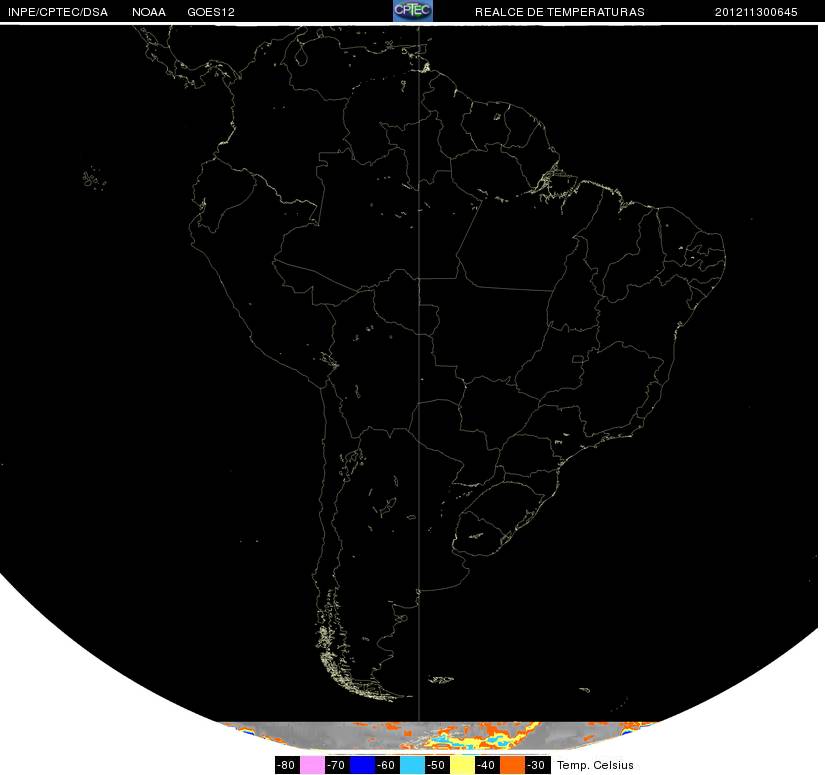Click the CPTEC logo in the header

(413, 11)
